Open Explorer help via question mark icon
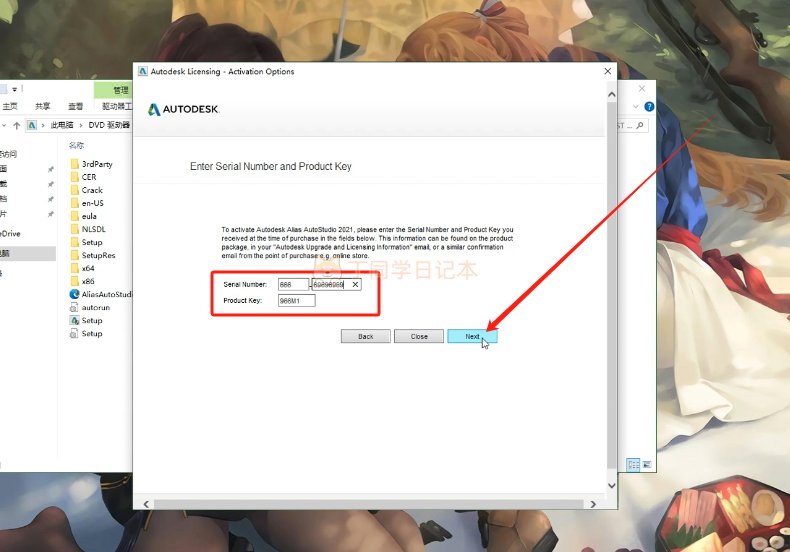 [x=649, y=106]
